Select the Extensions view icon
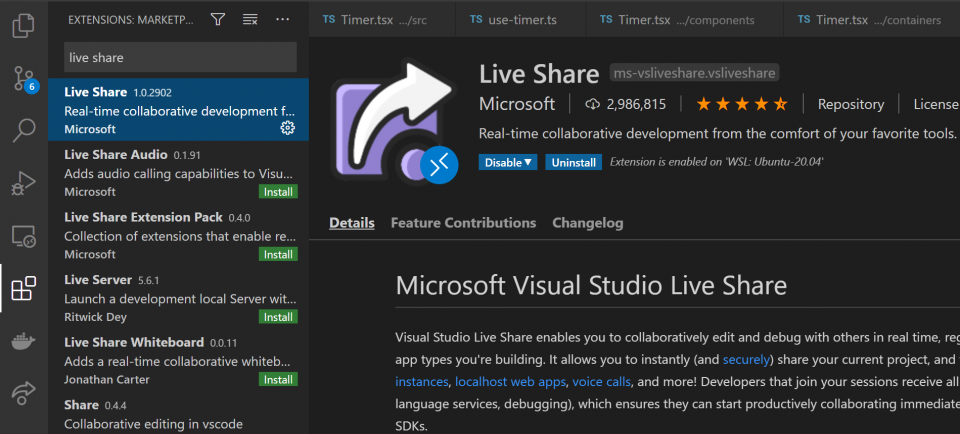Screen dimensions: 960x434 point(24,288)
